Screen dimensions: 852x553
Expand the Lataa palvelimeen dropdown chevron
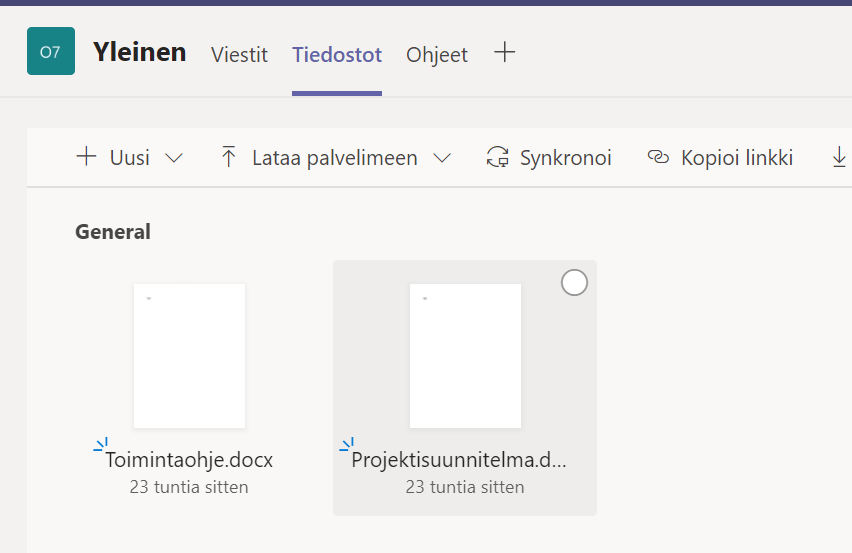[x=441, y=158]
